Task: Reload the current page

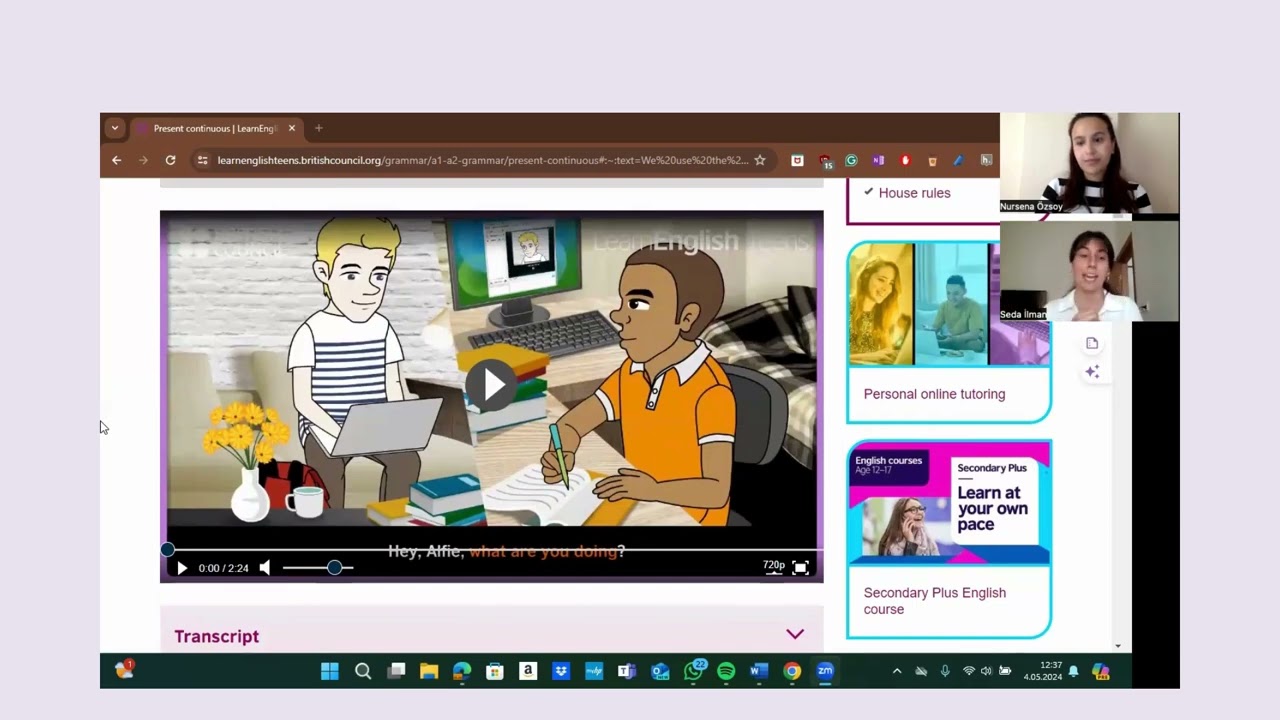Action: [170, 160]
